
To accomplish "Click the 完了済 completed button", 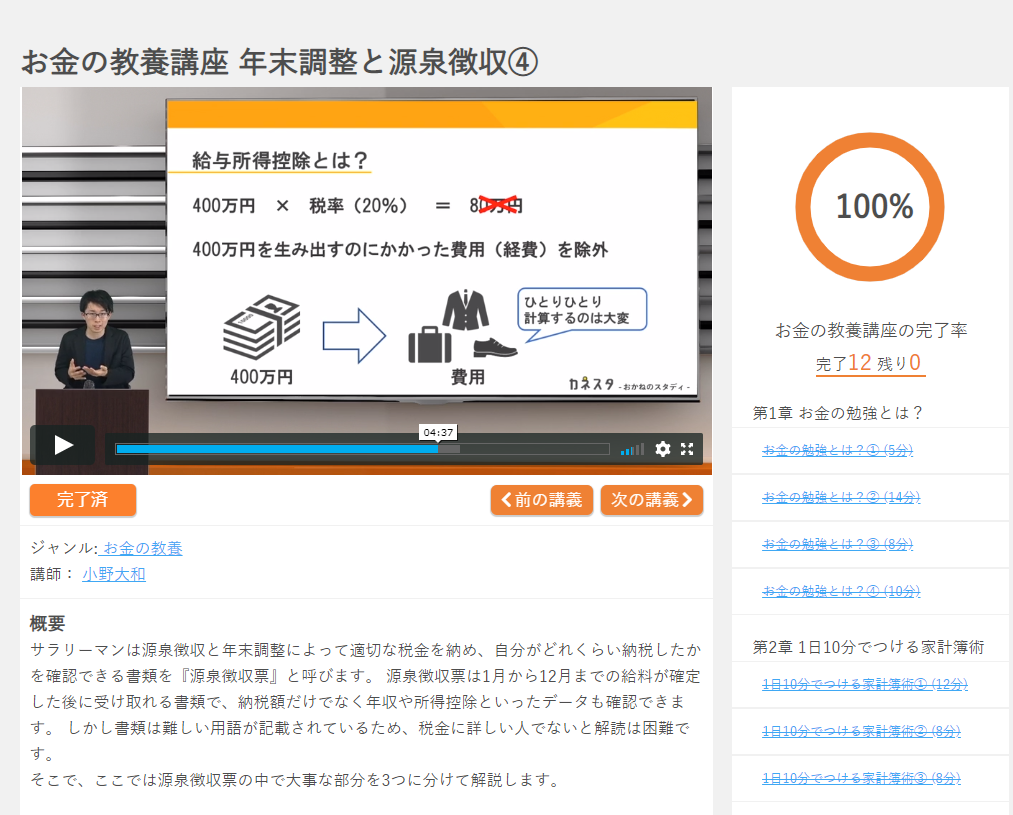I will 83,500.
